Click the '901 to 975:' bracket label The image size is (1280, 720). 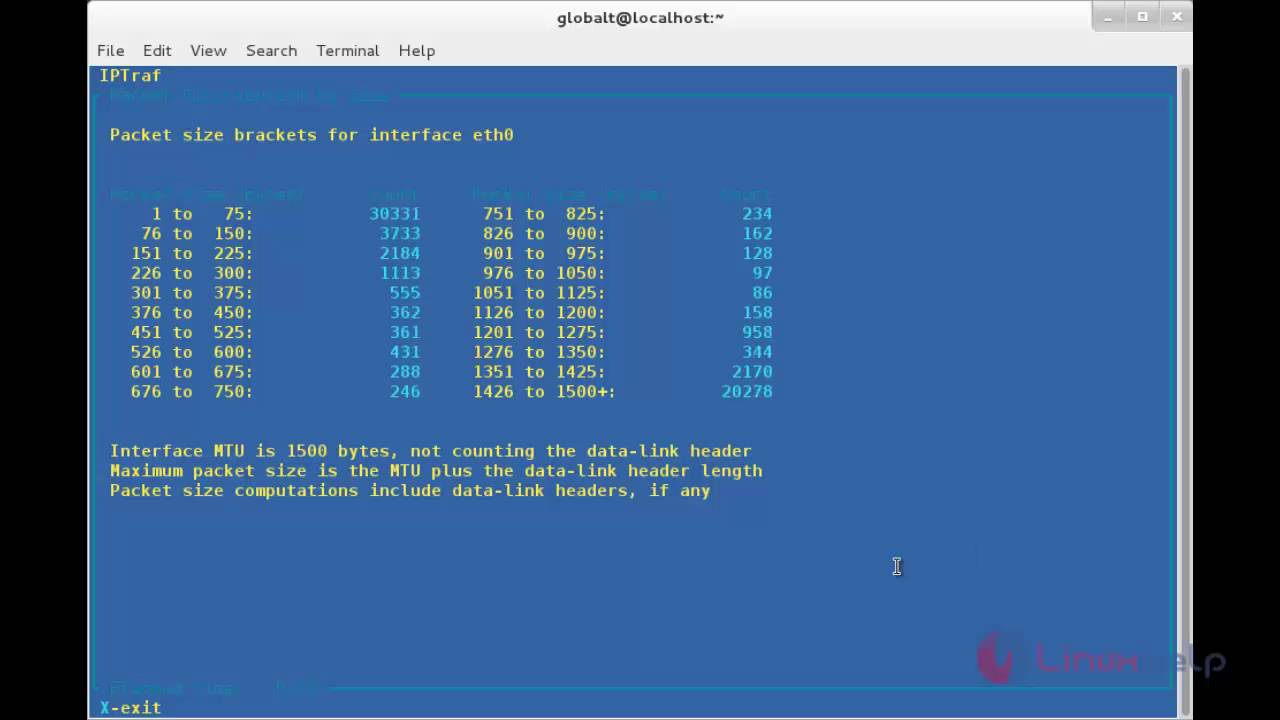544,253
